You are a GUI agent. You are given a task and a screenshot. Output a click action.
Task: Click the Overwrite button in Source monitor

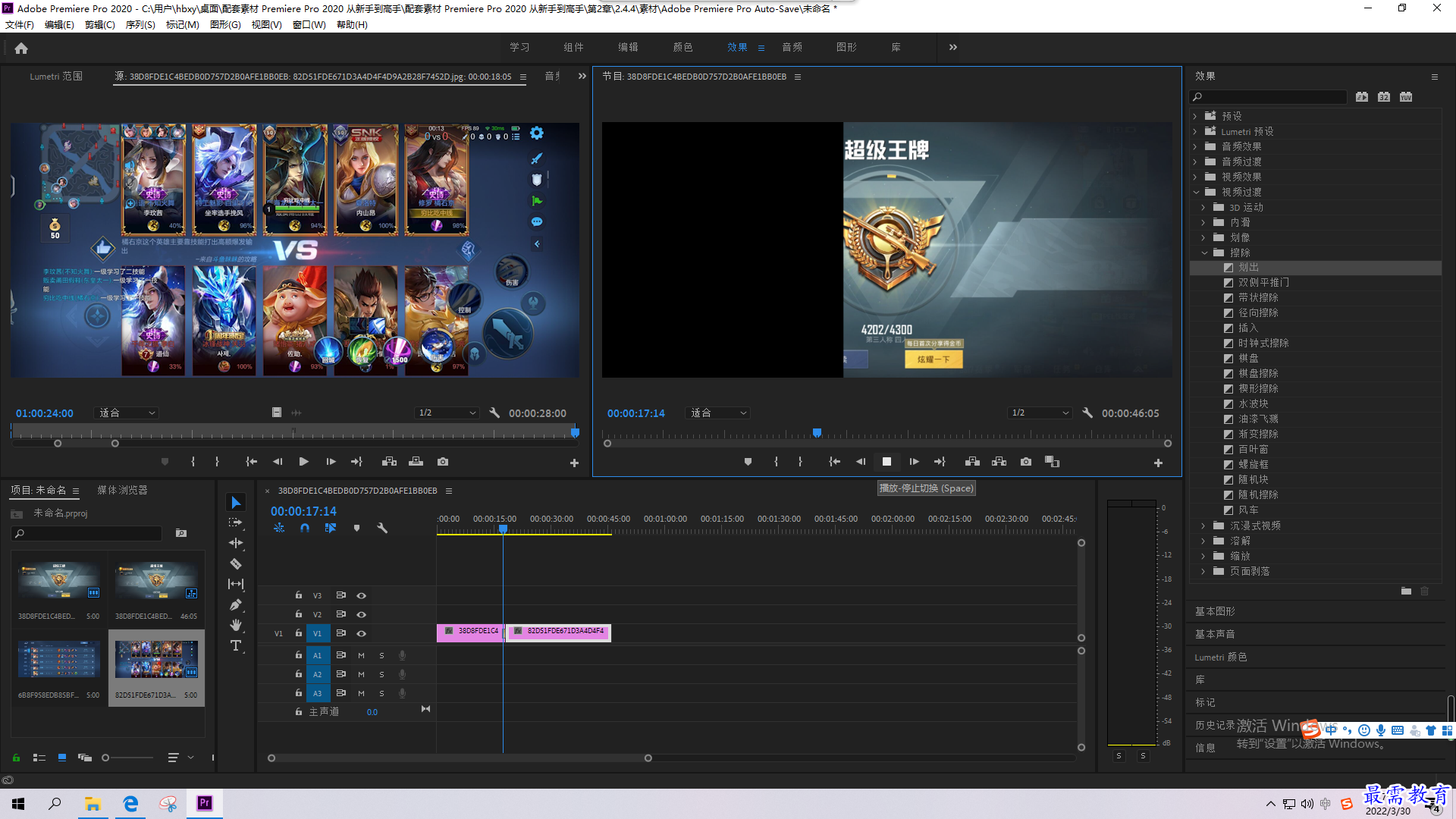click(416, 462)
